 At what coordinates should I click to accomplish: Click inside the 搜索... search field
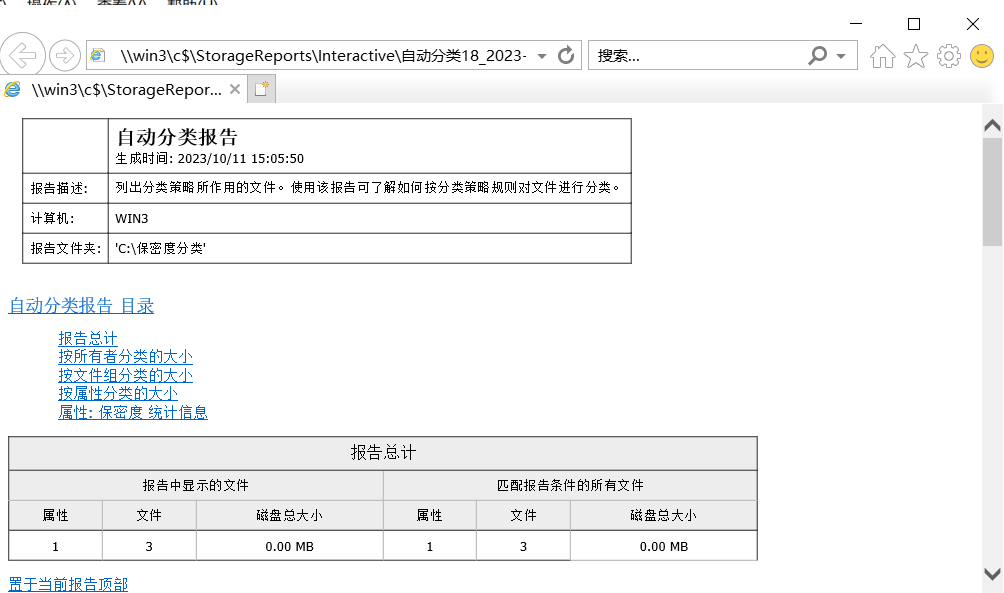(698, 56)
